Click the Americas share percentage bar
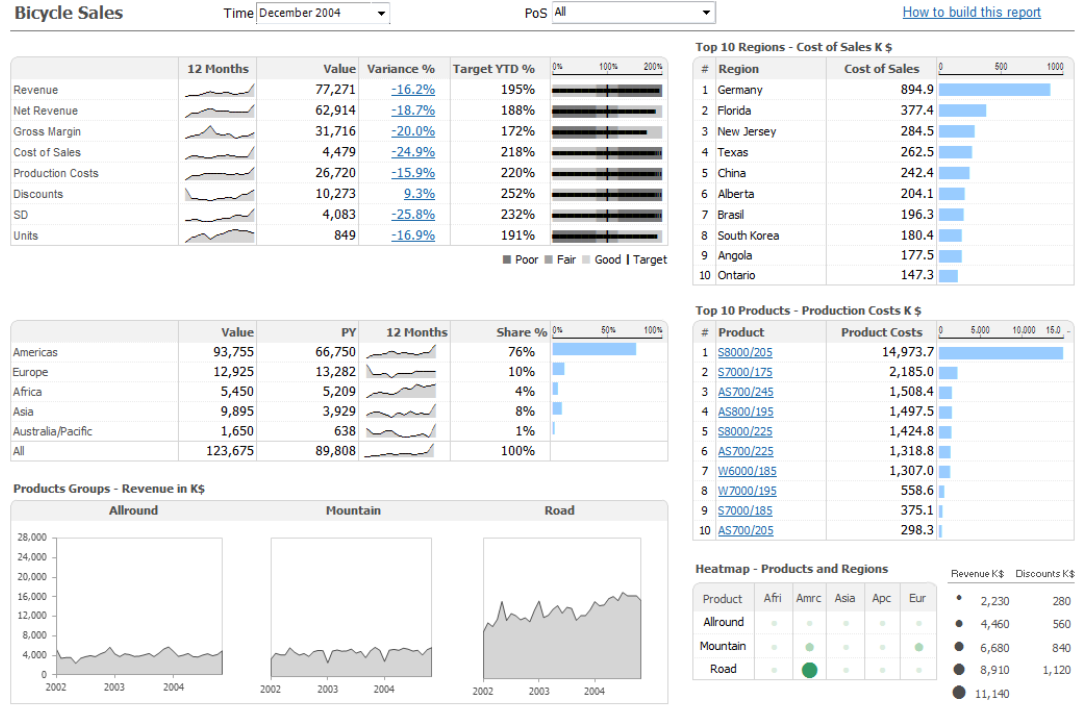The image size is (1089, 713). (594, 349)
